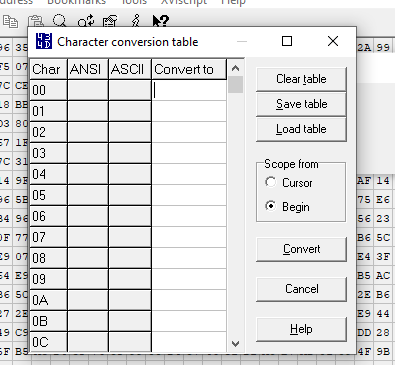Open Search using the magnifier toolbar icon
This screenshot has width=395, height=365.
click(60, 21)
